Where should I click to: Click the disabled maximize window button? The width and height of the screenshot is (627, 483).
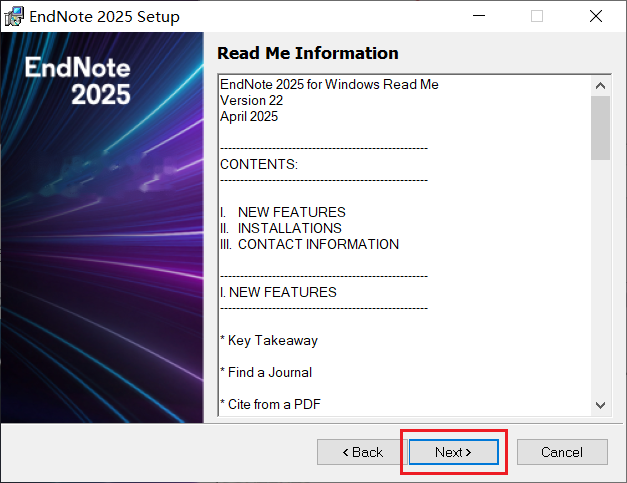[x=537, y=16]
